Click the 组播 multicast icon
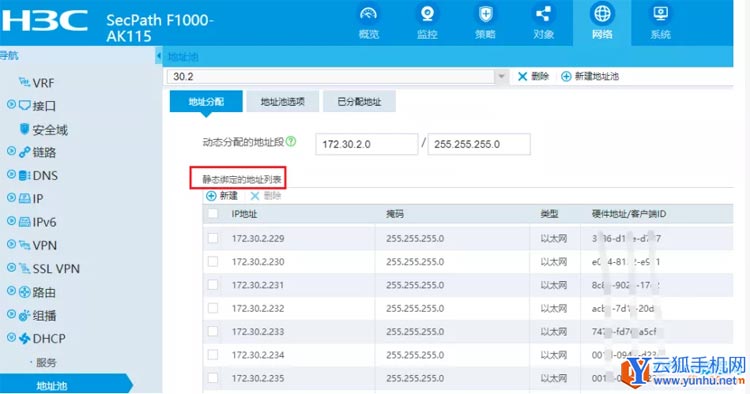 (24, 315)
